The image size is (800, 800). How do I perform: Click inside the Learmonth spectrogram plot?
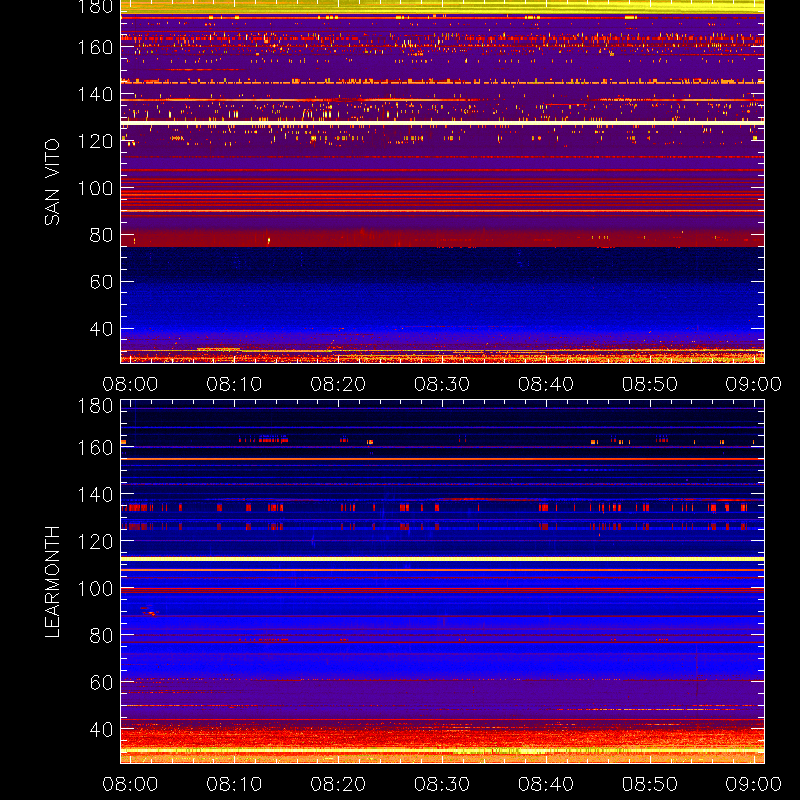[442, 582]
